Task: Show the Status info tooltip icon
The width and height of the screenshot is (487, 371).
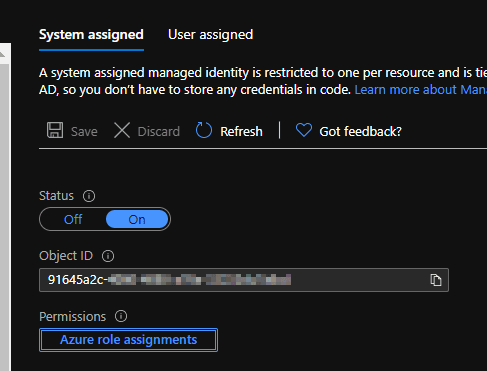Action: [x=89, y=196]
